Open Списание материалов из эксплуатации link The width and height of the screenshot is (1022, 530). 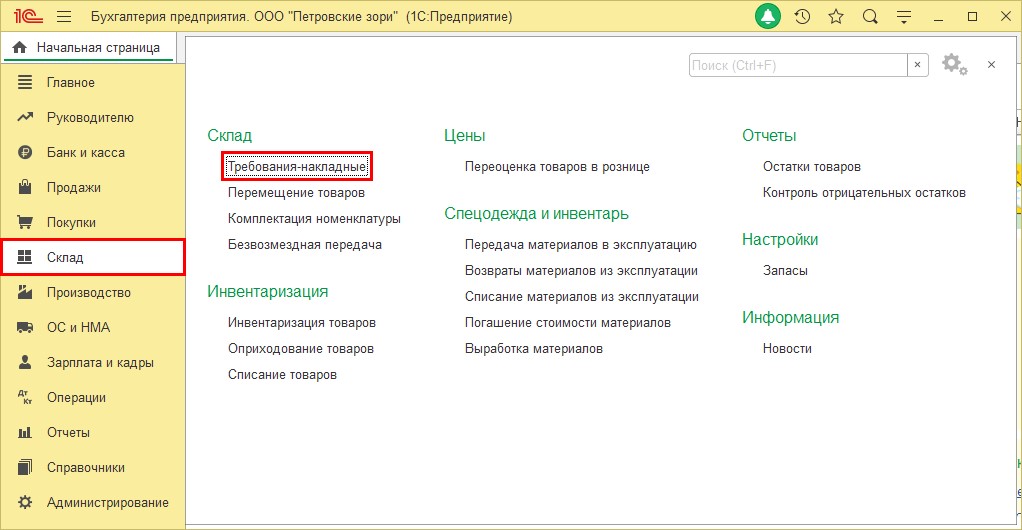(x=581, y=297)
